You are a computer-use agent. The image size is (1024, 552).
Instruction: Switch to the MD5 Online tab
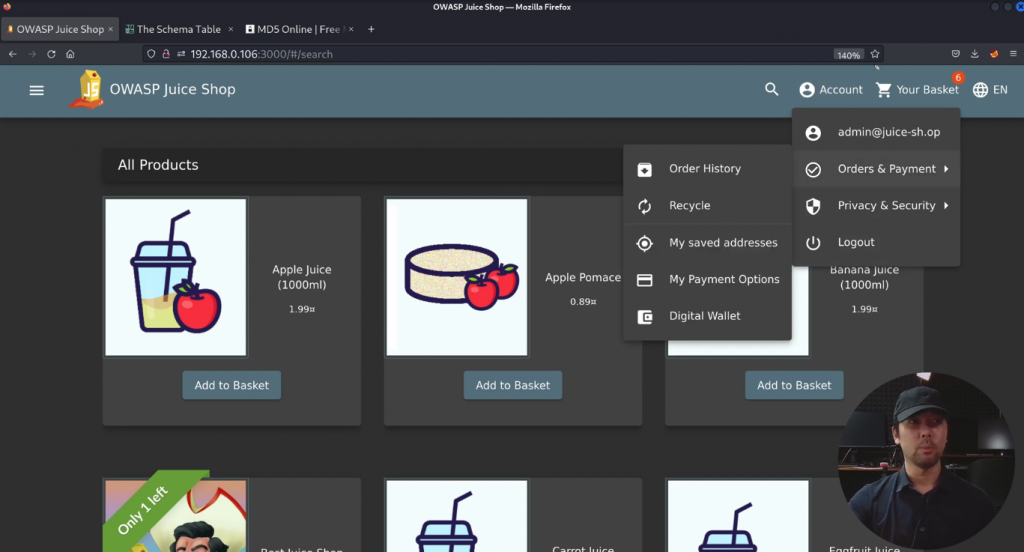coord(298,29)
